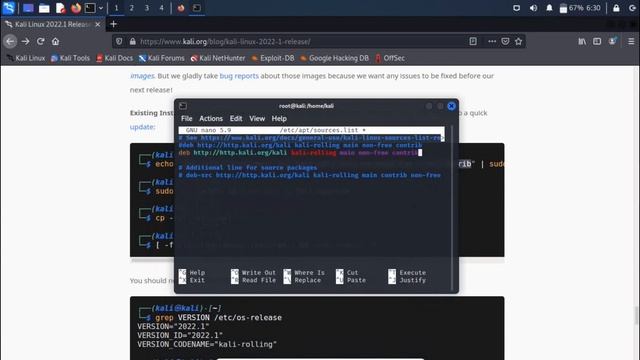
Task: Open the file manager from the panel
Action: pyautogui.click(x=44, y=8)
